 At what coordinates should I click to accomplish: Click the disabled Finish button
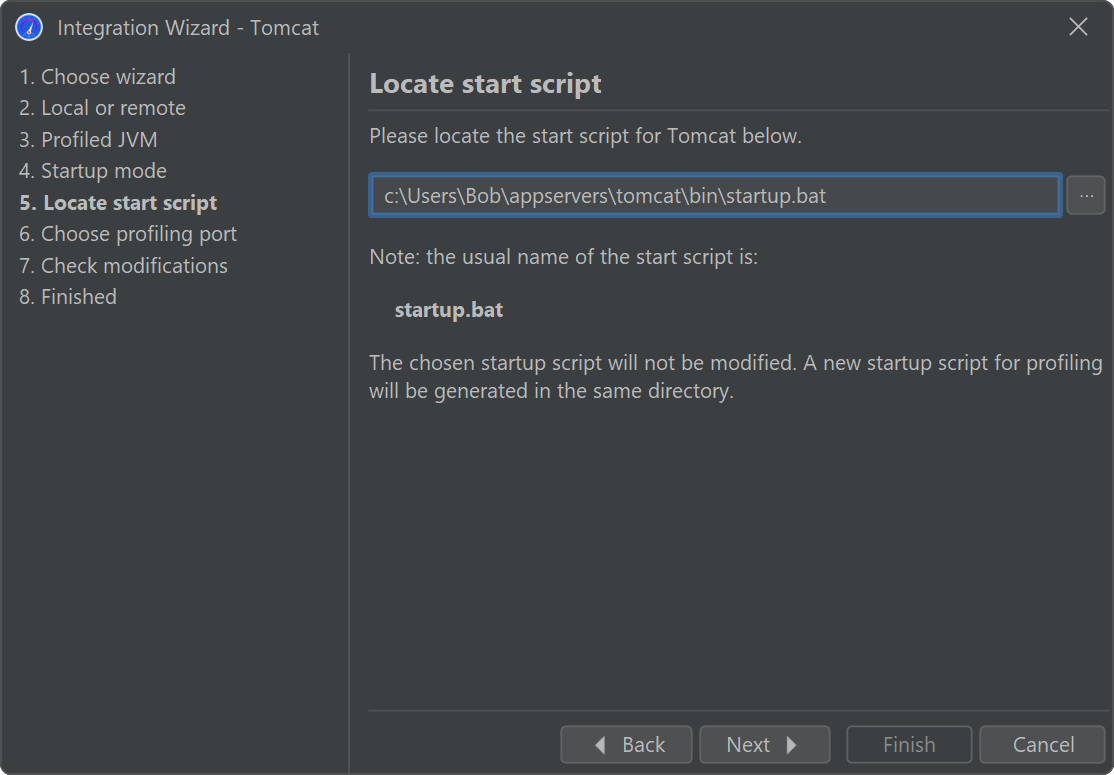(x=909, y=745)
